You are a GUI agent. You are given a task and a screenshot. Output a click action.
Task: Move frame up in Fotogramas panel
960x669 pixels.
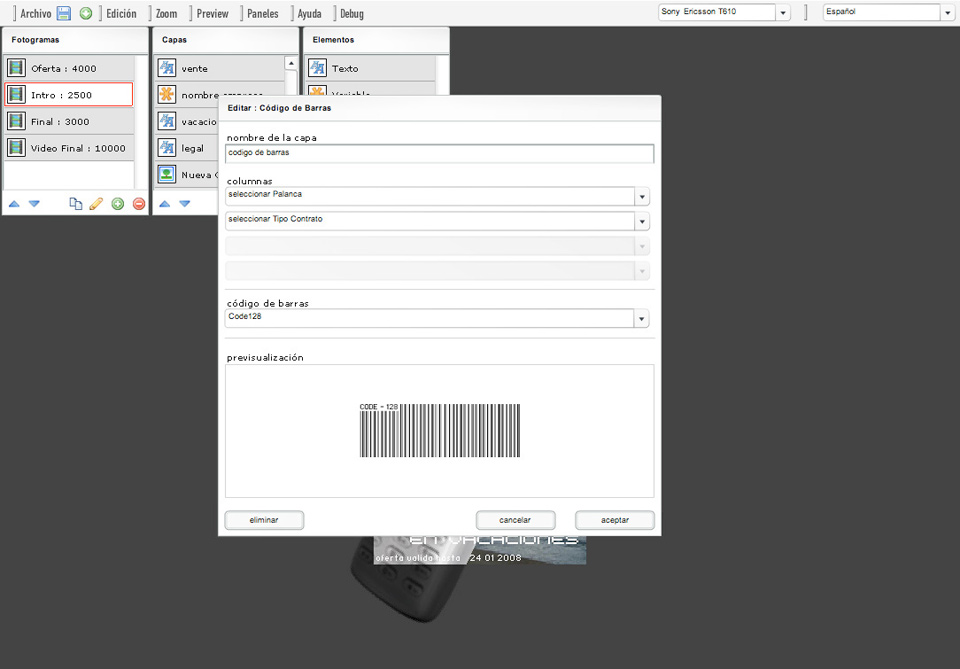[14, 204]
